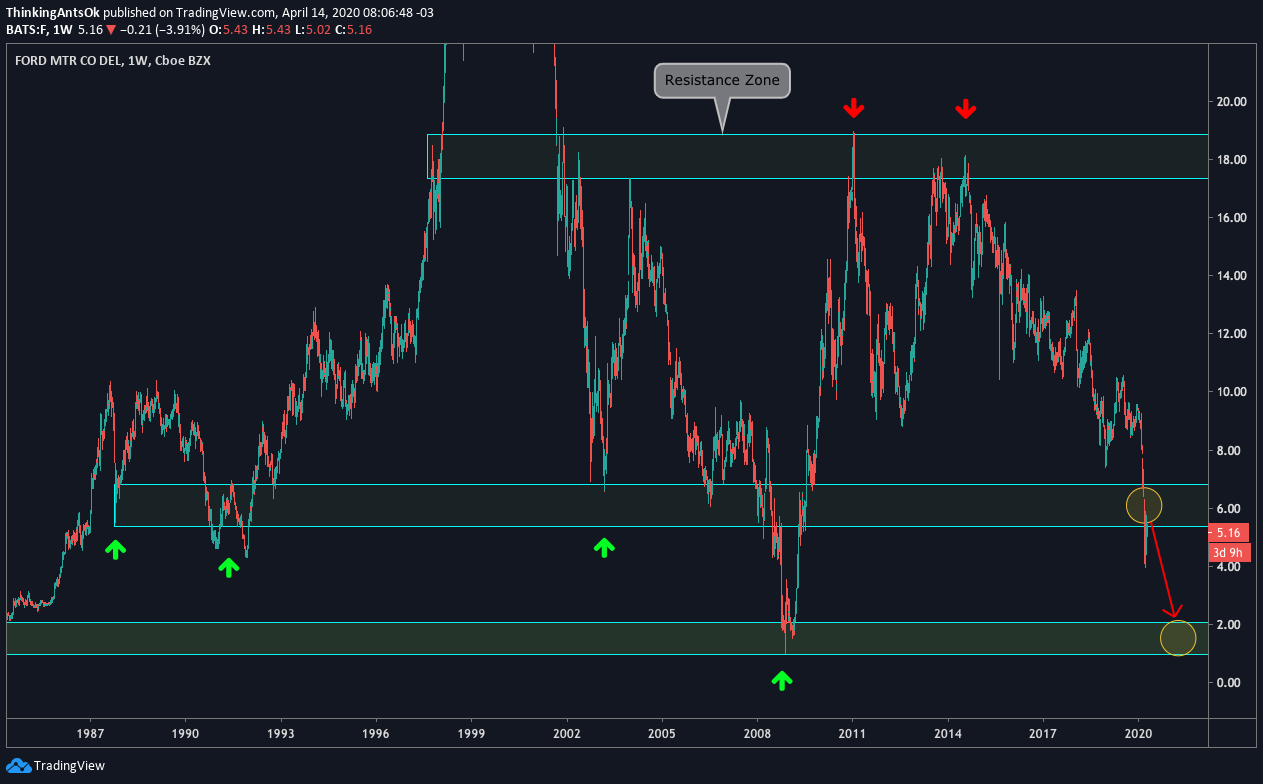Open the ThinkingAntsOk author name
The height and width of the screenshot is (784, 1263).
53,13
